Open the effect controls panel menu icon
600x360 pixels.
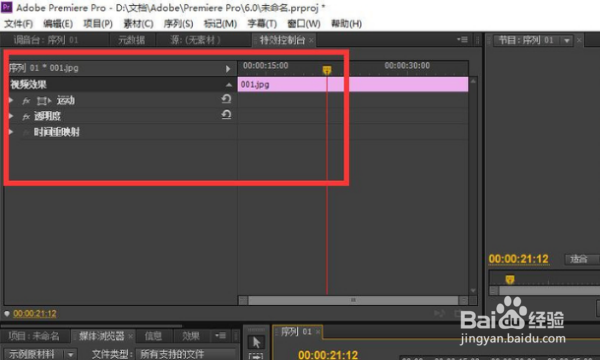point(462,39)
